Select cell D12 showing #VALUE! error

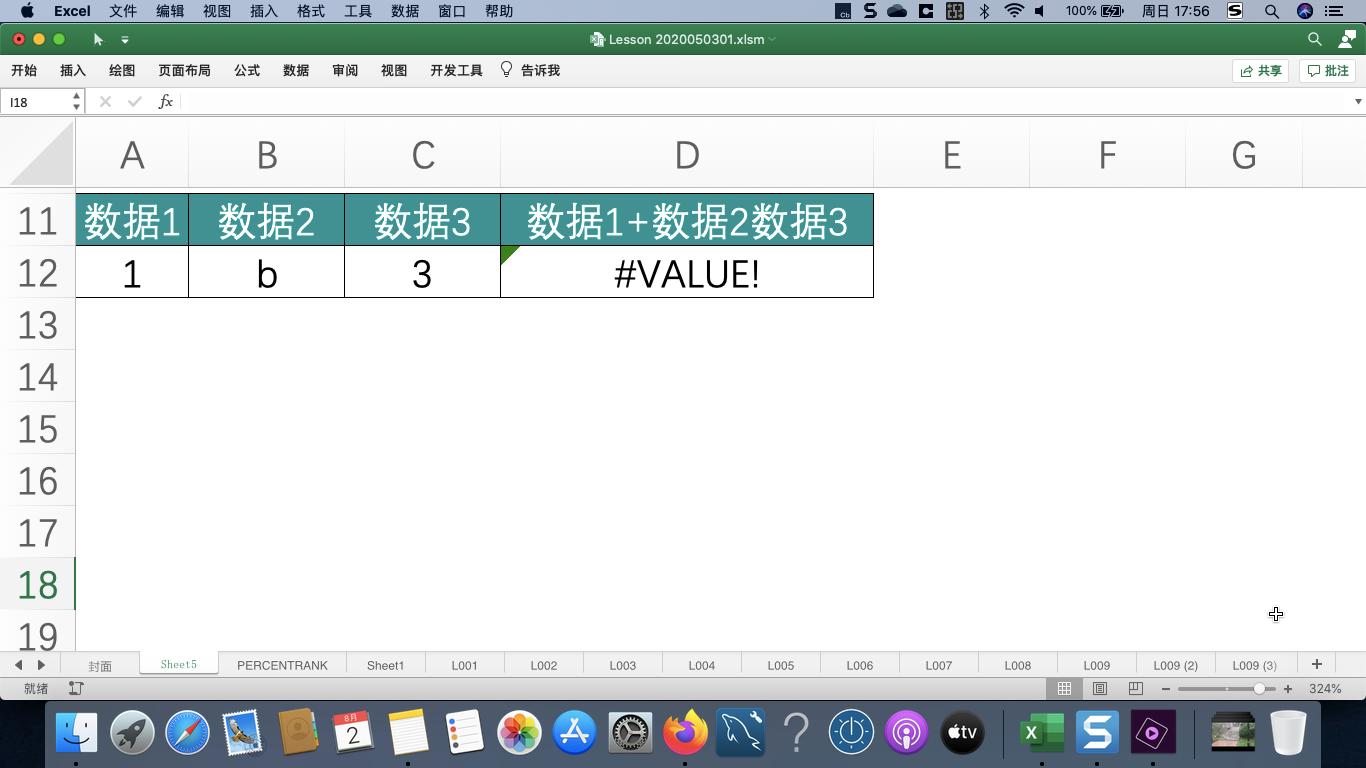(686, 272)
